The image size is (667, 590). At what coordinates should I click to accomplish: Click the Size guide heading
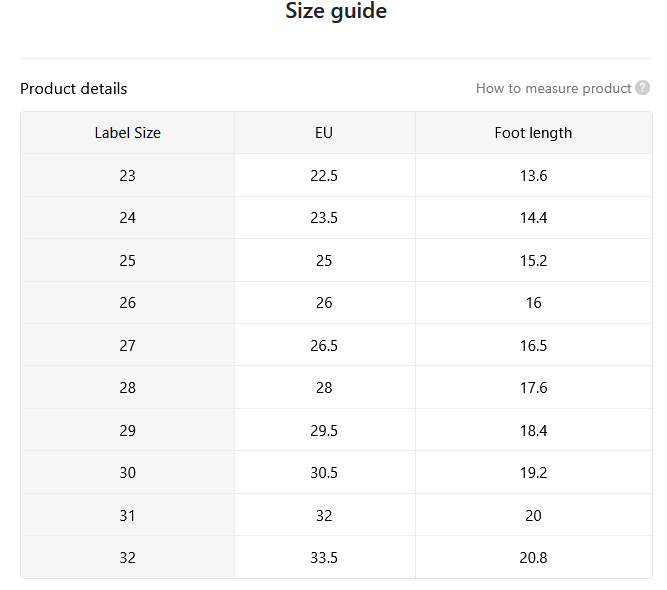tap(336, 11)
